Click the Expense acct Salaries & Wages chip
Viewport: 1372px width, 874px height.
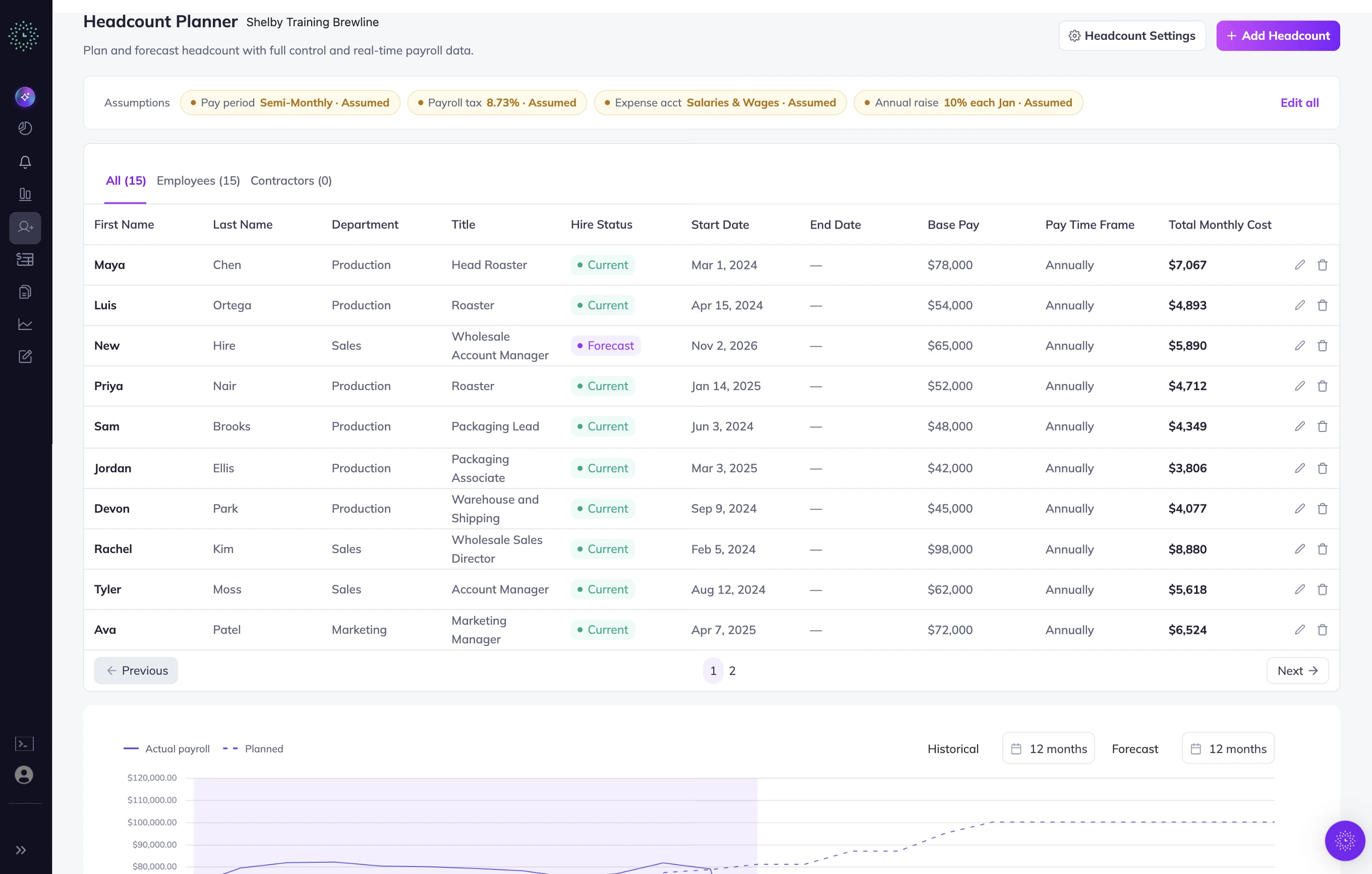(720, 102)
